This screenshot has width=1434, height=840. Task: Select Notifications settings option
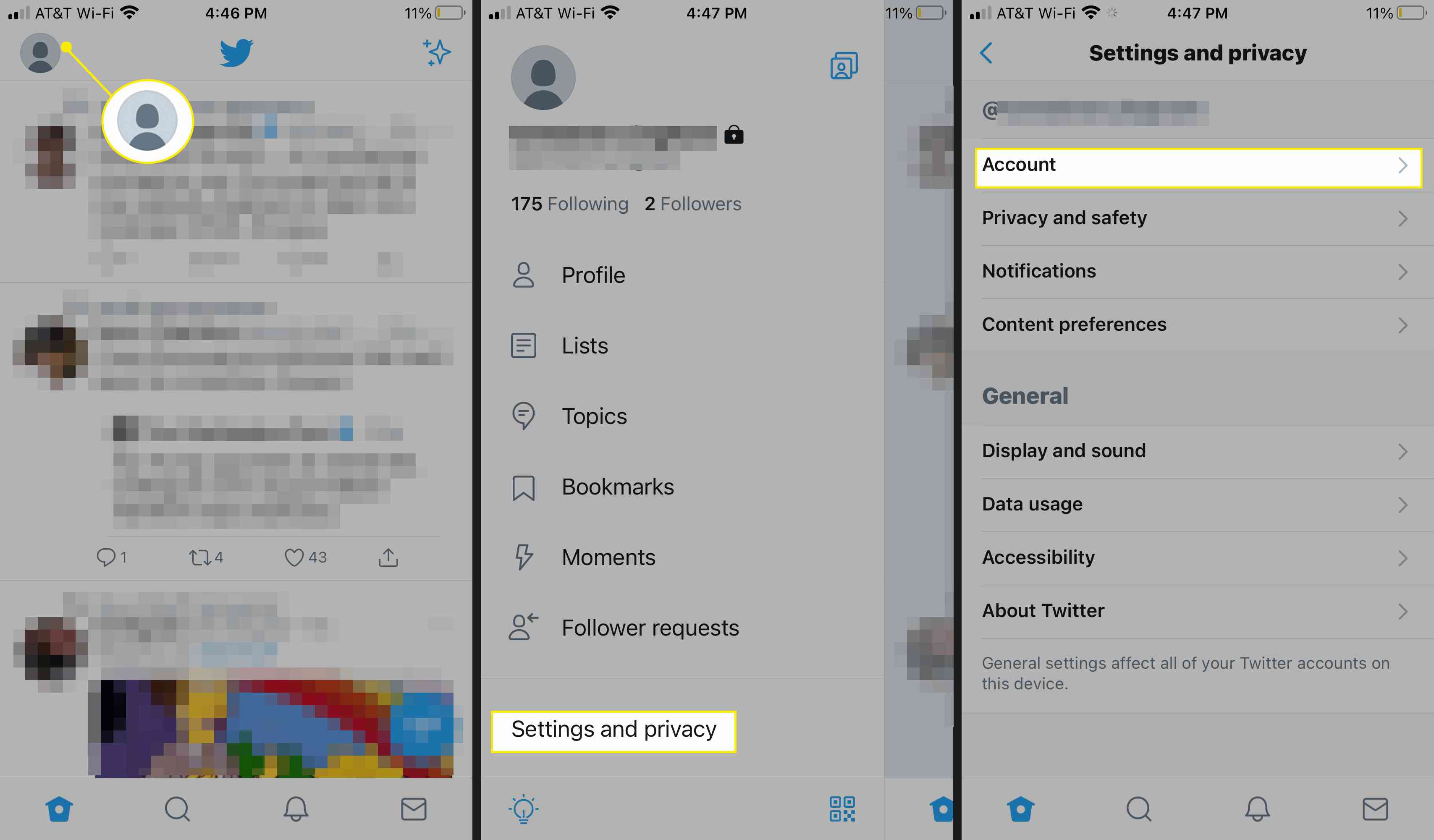point(1193,270)
